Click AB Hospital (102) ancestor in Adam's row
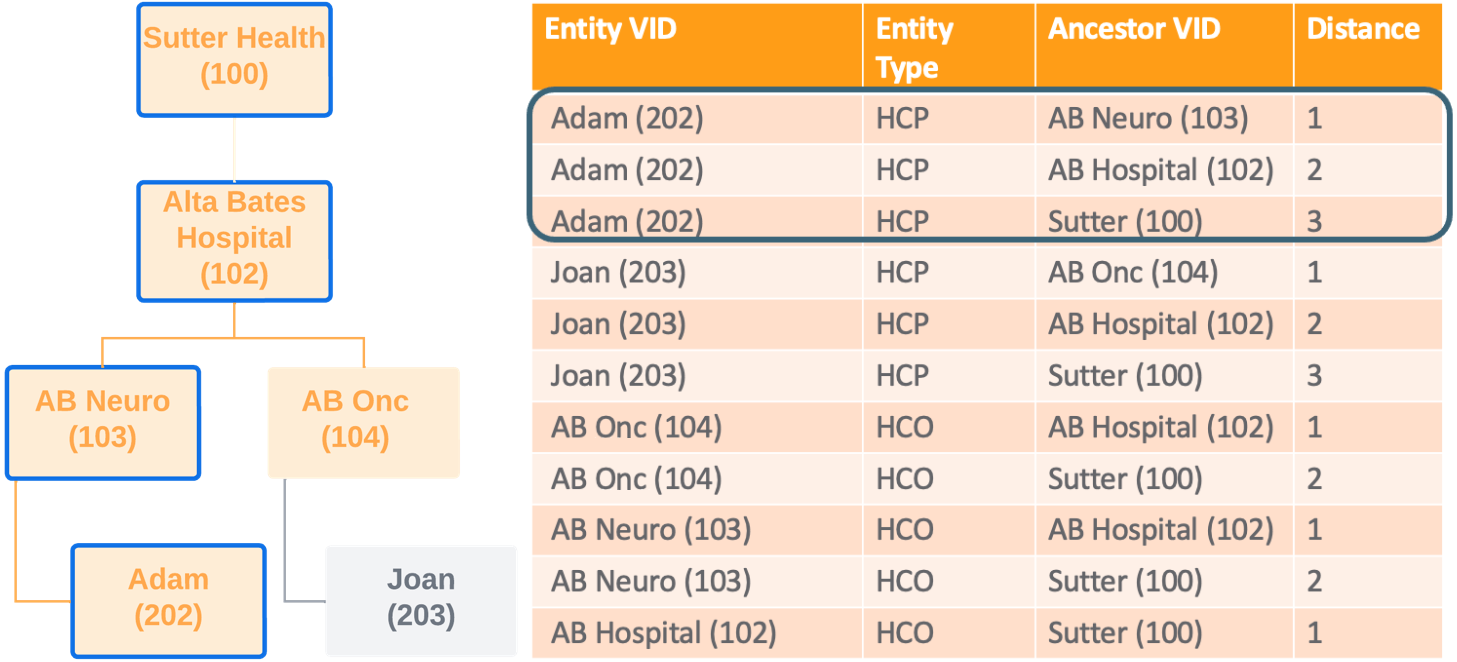 pos(1161,170)
